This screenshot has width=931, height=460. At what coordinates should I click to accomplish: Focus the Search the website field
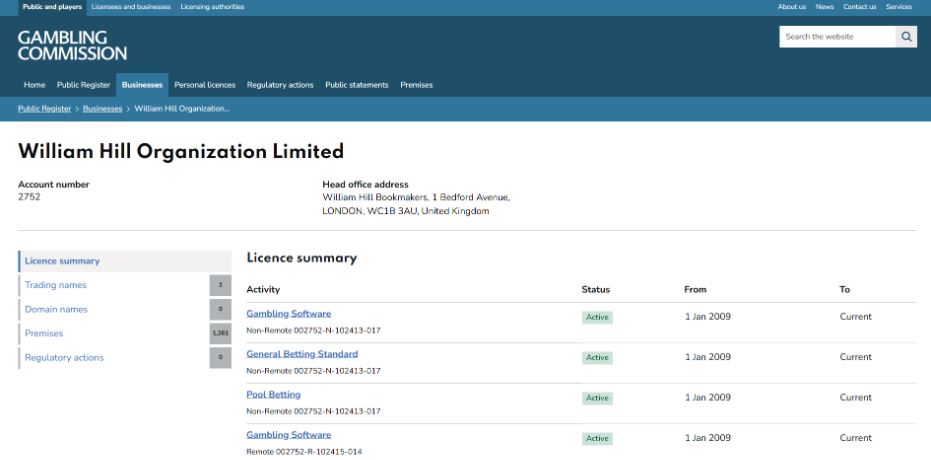(x=837, y=37)
